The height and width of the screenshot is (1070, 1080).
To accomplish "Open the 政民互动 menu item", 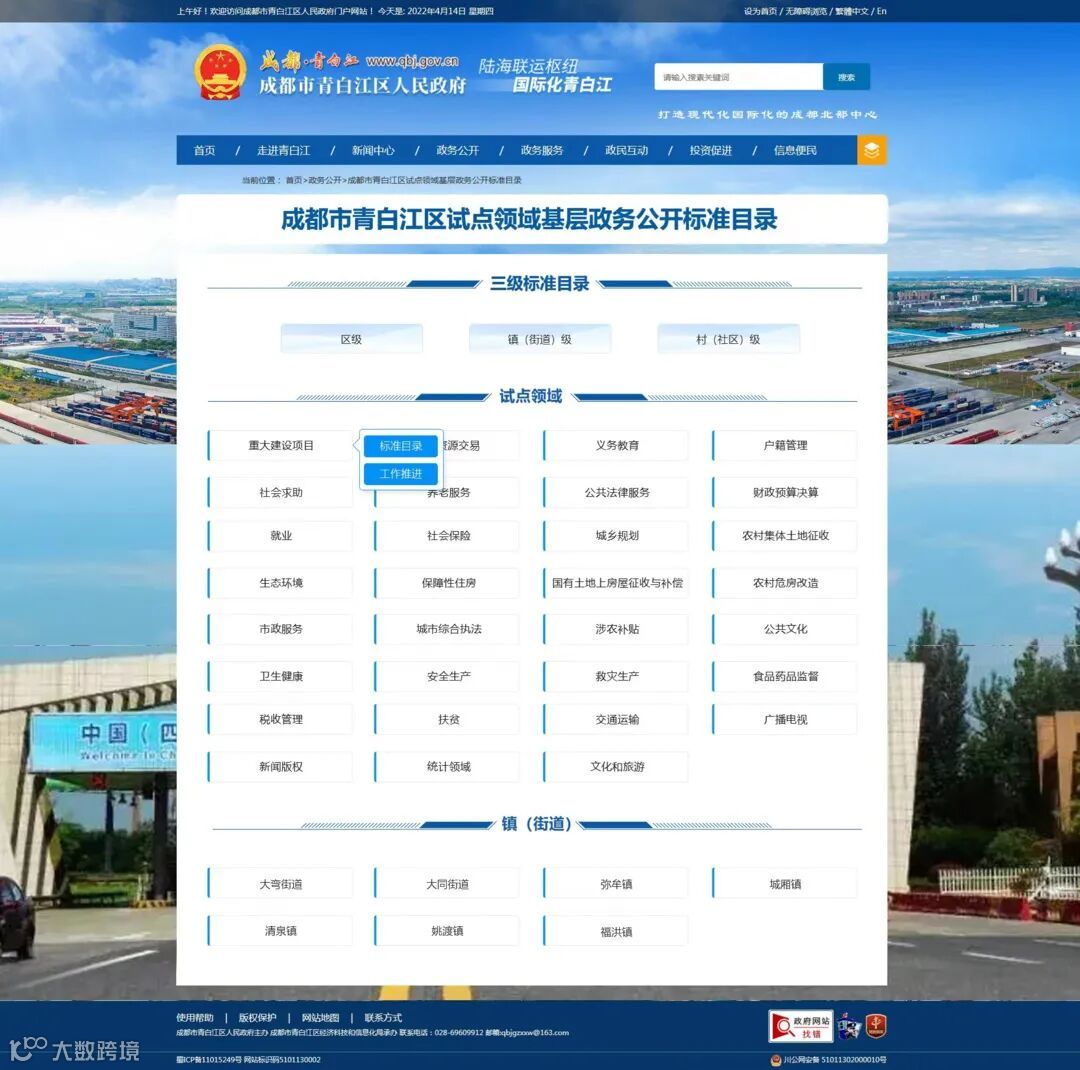I will (x=626, y=150).
